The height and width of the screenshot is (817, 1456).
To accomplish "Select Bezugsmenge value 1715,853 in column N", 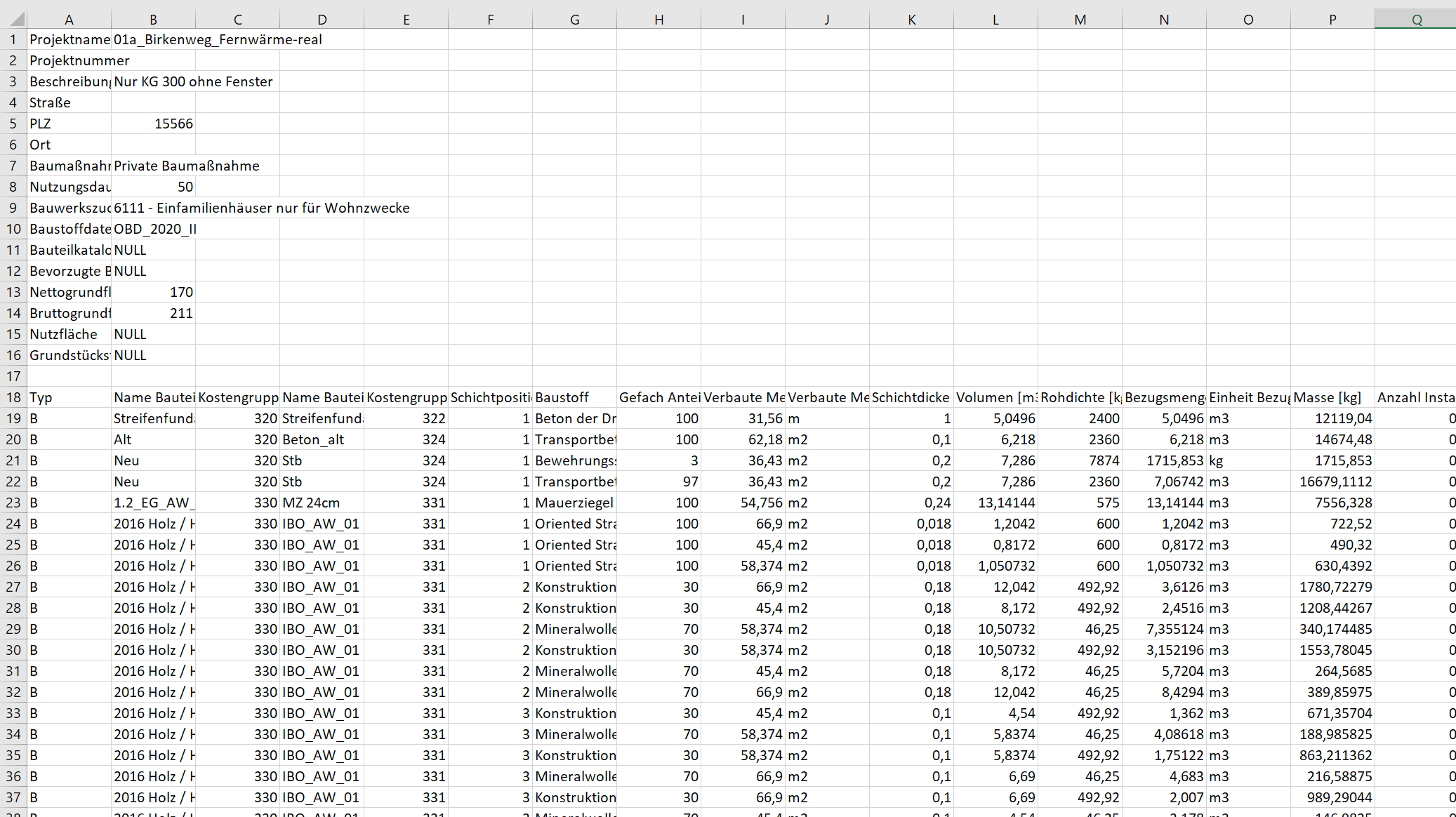I will [x=1164, y=460].
